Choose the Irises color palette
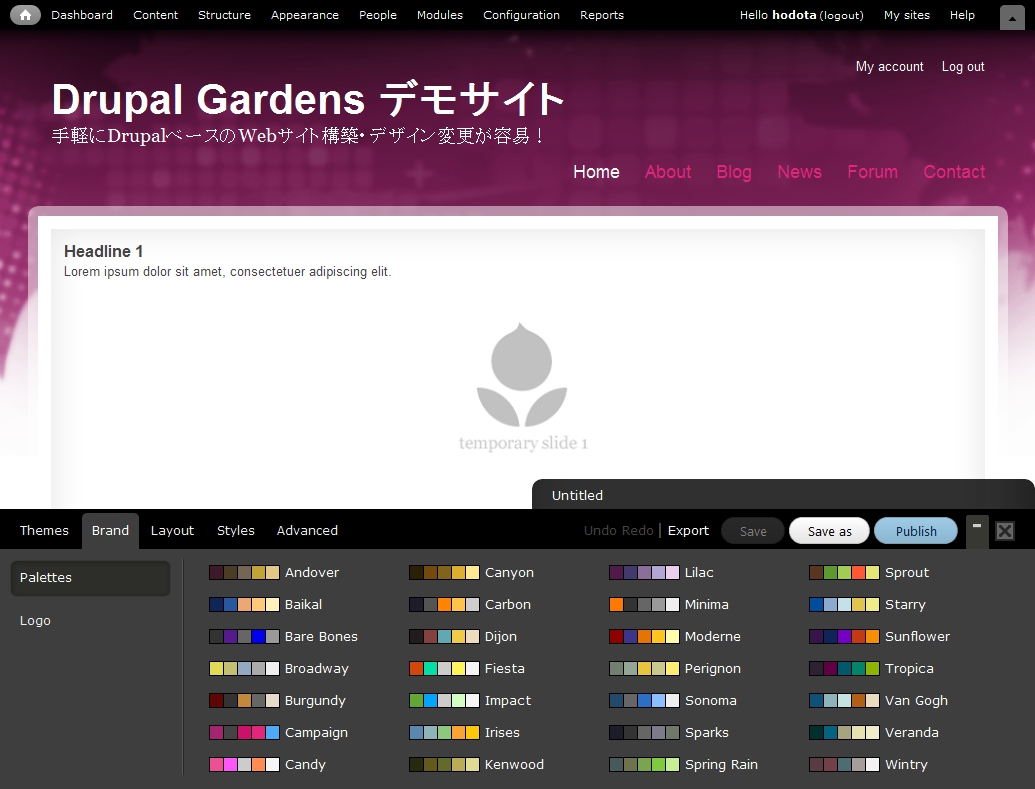The image size is (1035, 789). click(x=464, y=732)
